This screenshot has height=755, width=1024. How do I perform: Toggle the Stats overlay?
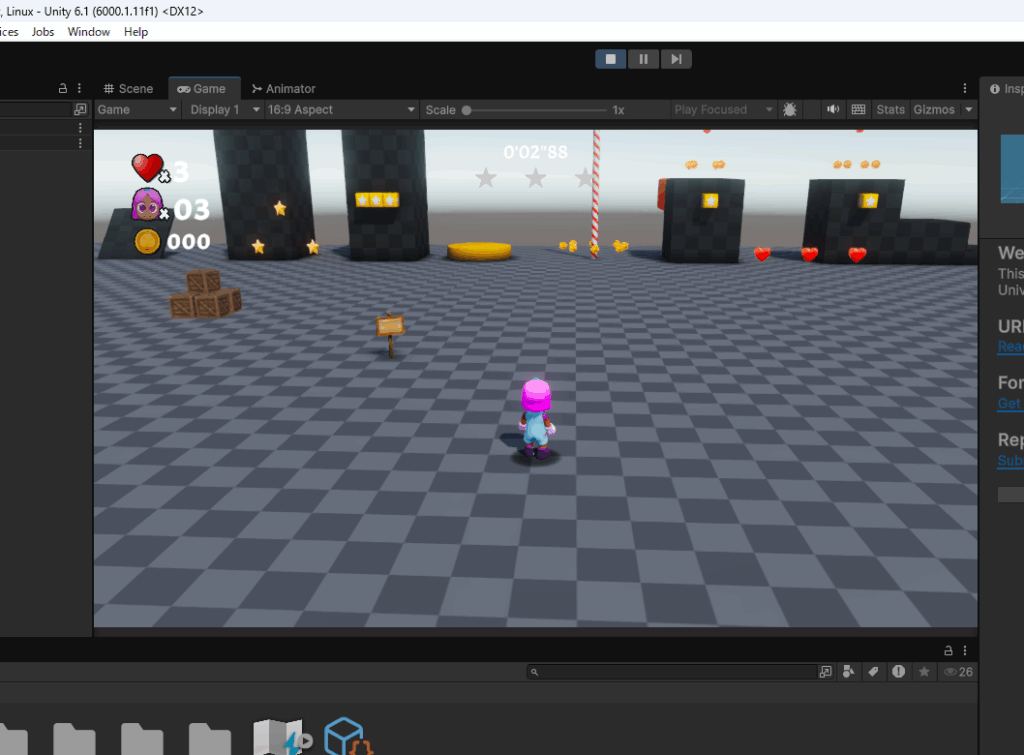tap(890, 110)
